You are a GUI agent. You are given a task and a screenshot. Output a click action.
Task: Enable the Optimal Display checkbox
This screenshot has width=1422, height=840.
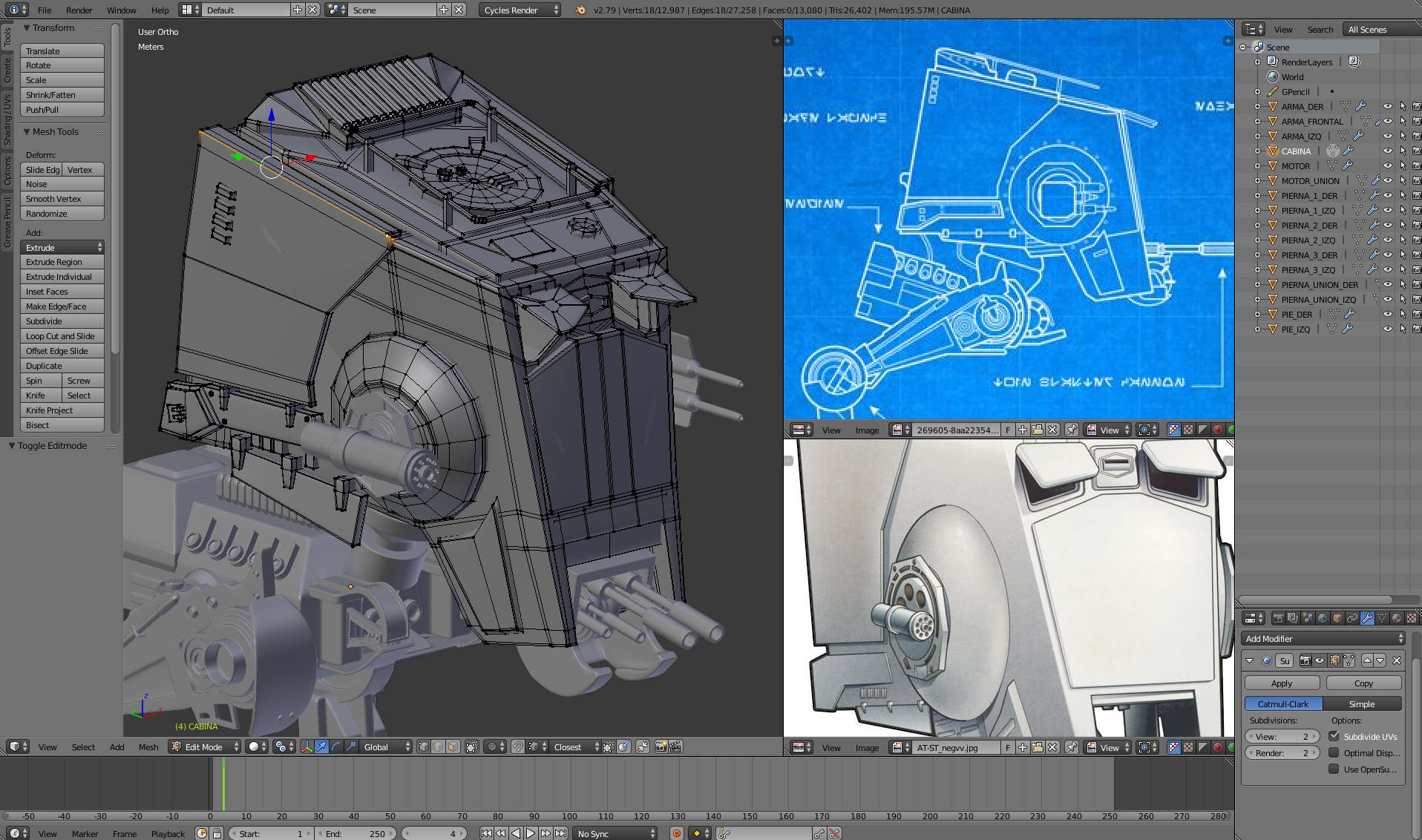1334,752
